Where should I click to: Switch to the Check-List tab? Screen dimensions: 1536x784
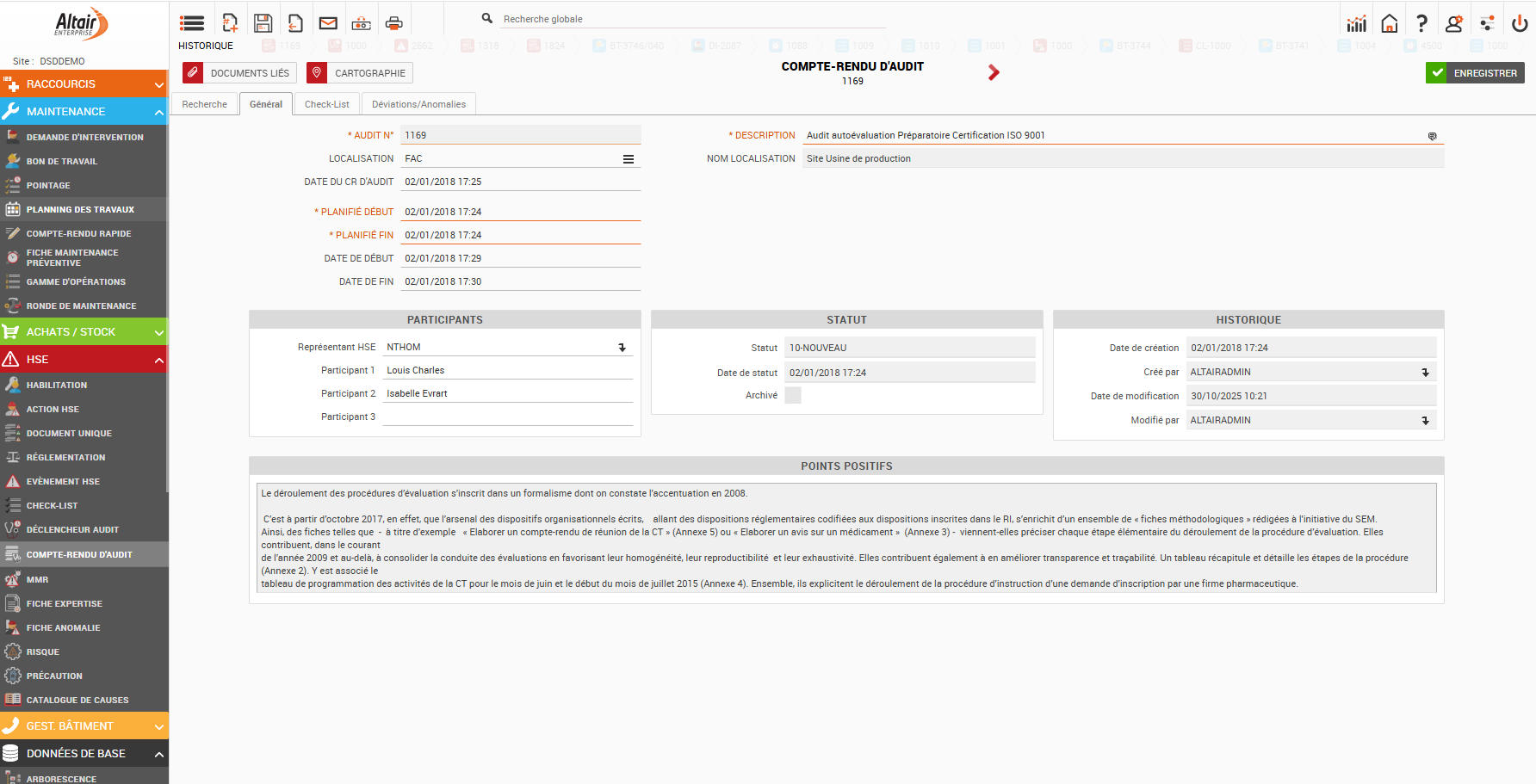pos(327,104)
